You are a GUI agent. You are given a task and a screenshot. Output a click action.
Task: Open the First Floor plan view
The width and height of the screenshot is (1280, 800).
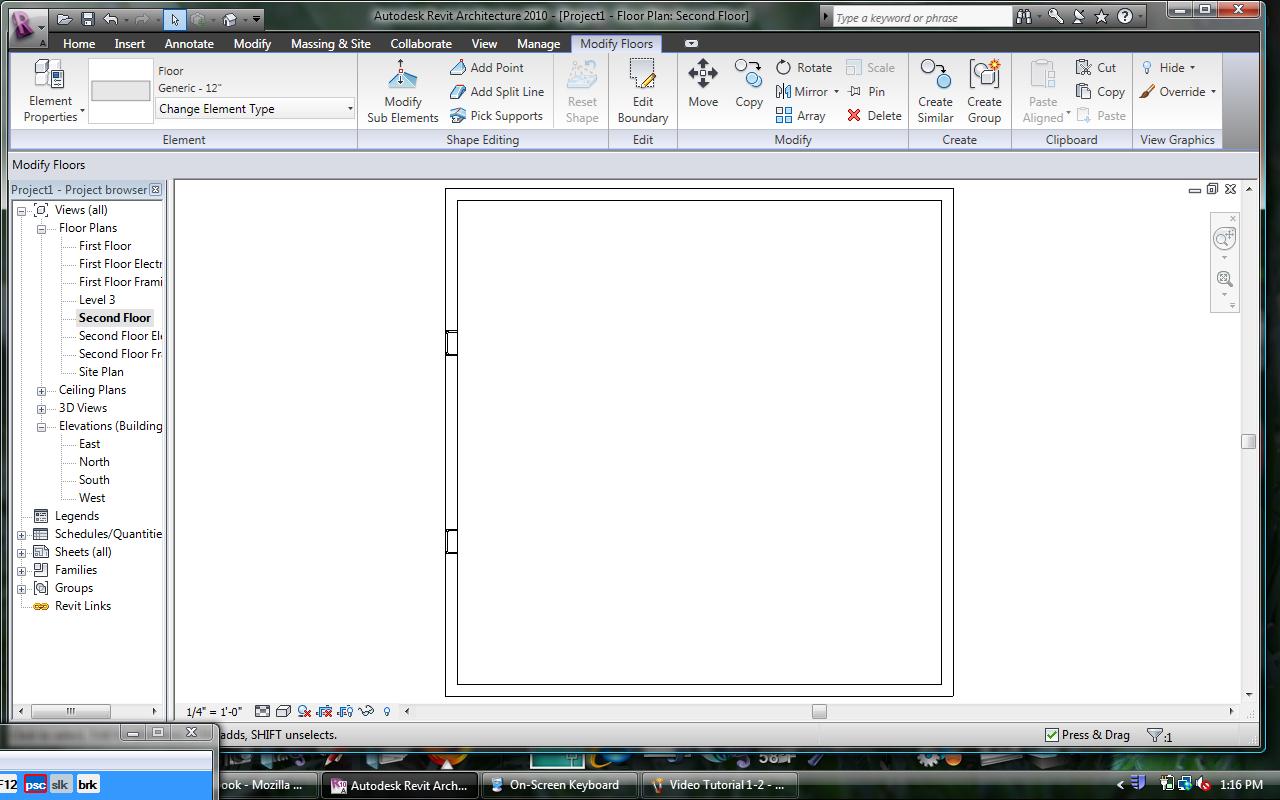105,246
